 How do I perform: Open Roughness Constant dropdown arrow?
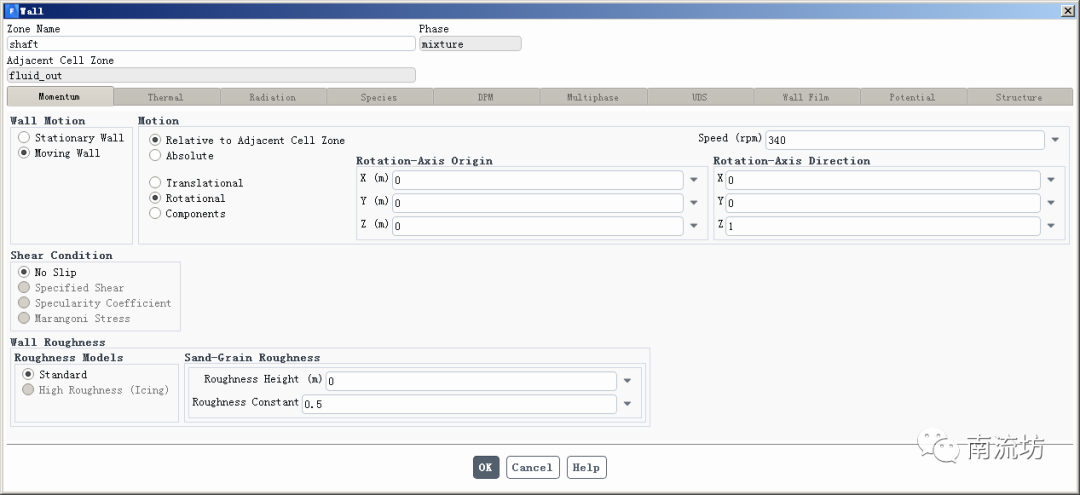[x=627, y=403]
